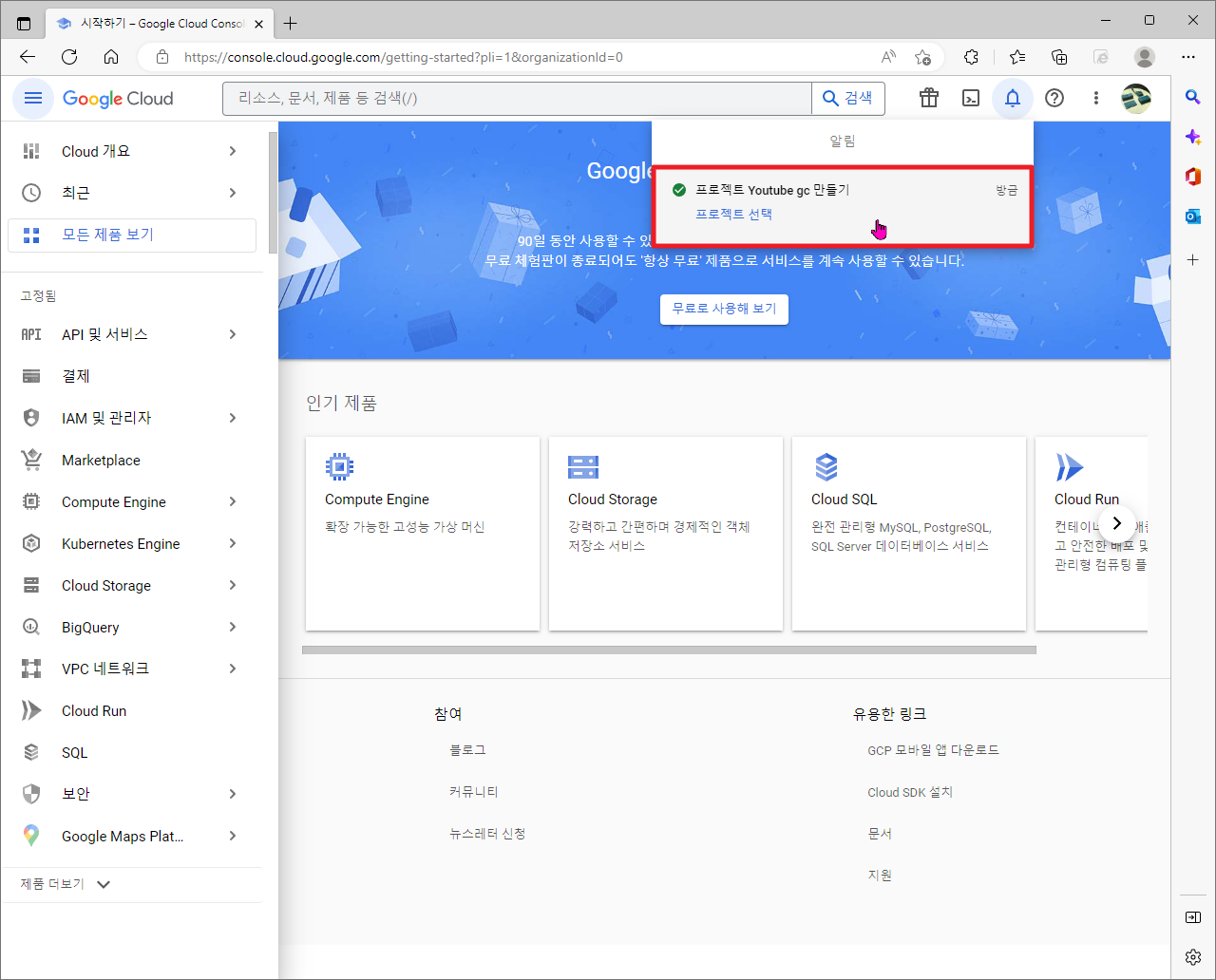The image size is (1216, 980).
Task: Open a new browser tab with plus
Action: tap(291, 23)
